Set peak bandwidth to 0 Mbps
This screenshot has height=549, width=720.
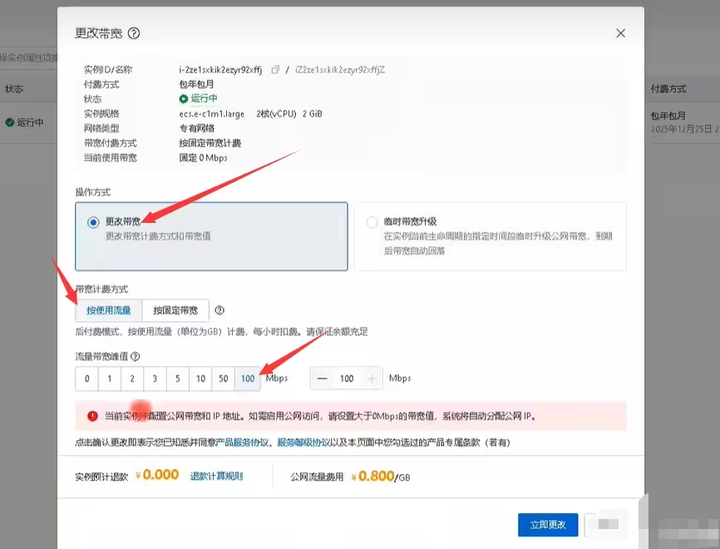[87, 379]
